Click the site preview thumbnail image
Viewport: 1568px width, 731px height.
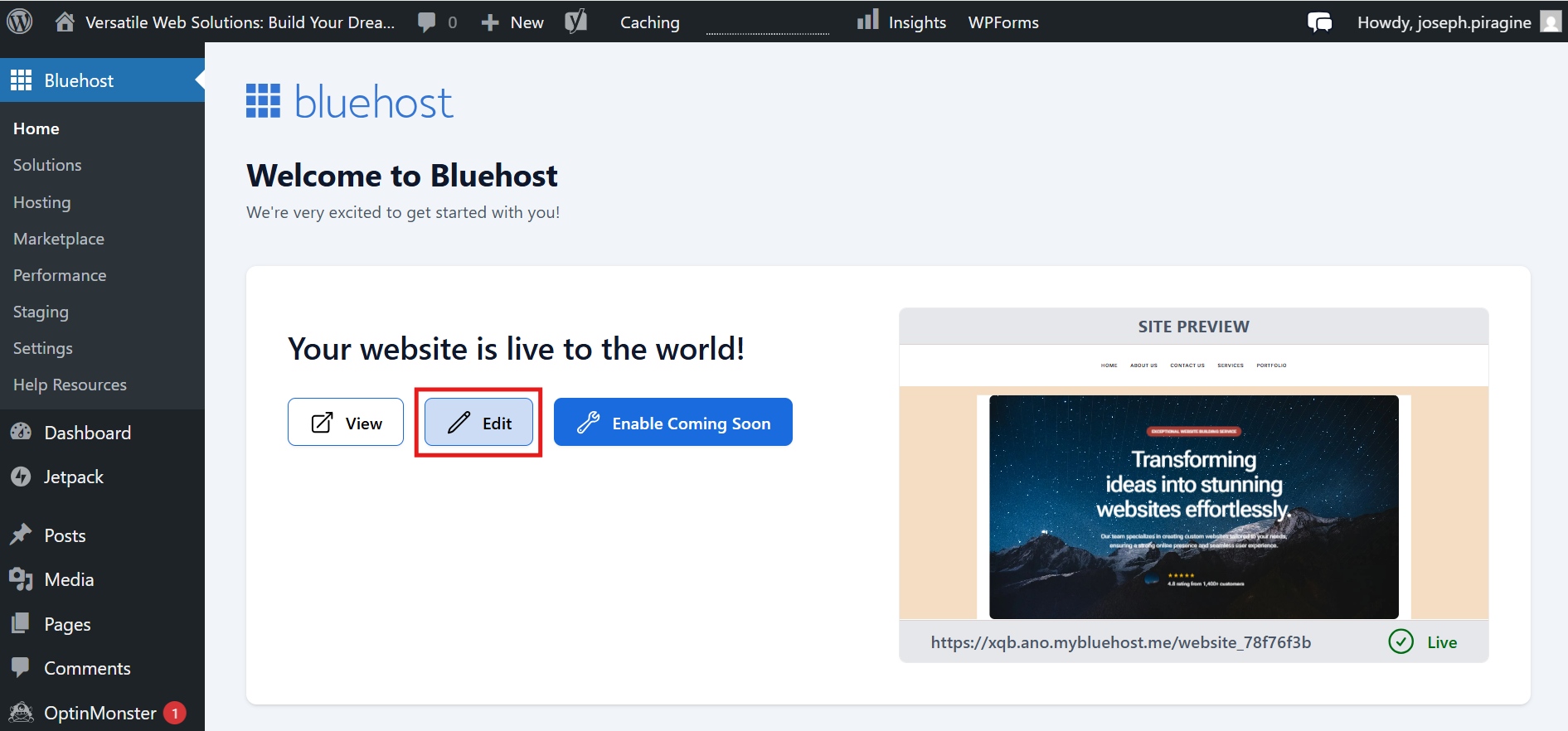(x=1193, y=506)
